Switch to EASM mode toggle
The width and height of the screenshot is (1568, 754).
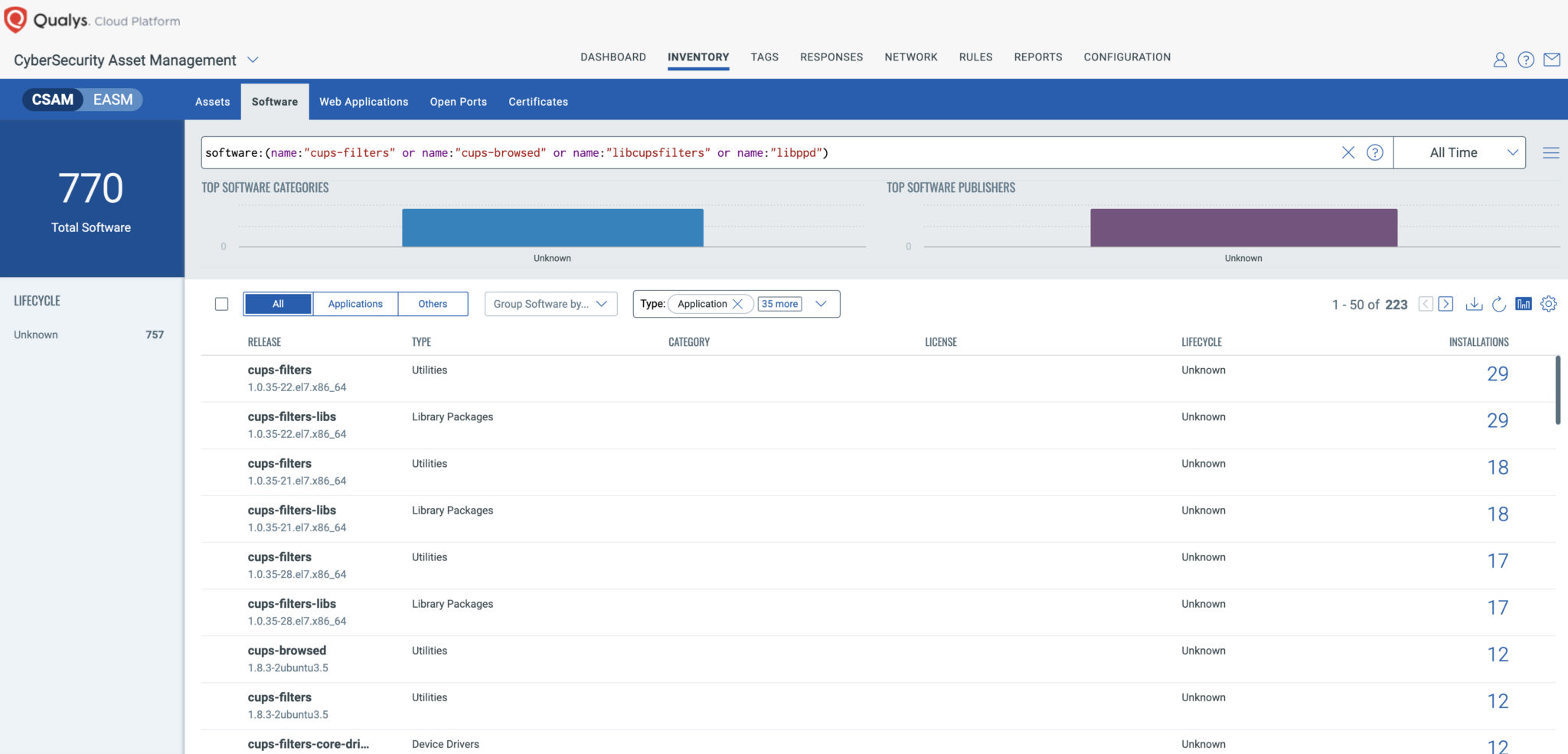(x=113, y=100)
